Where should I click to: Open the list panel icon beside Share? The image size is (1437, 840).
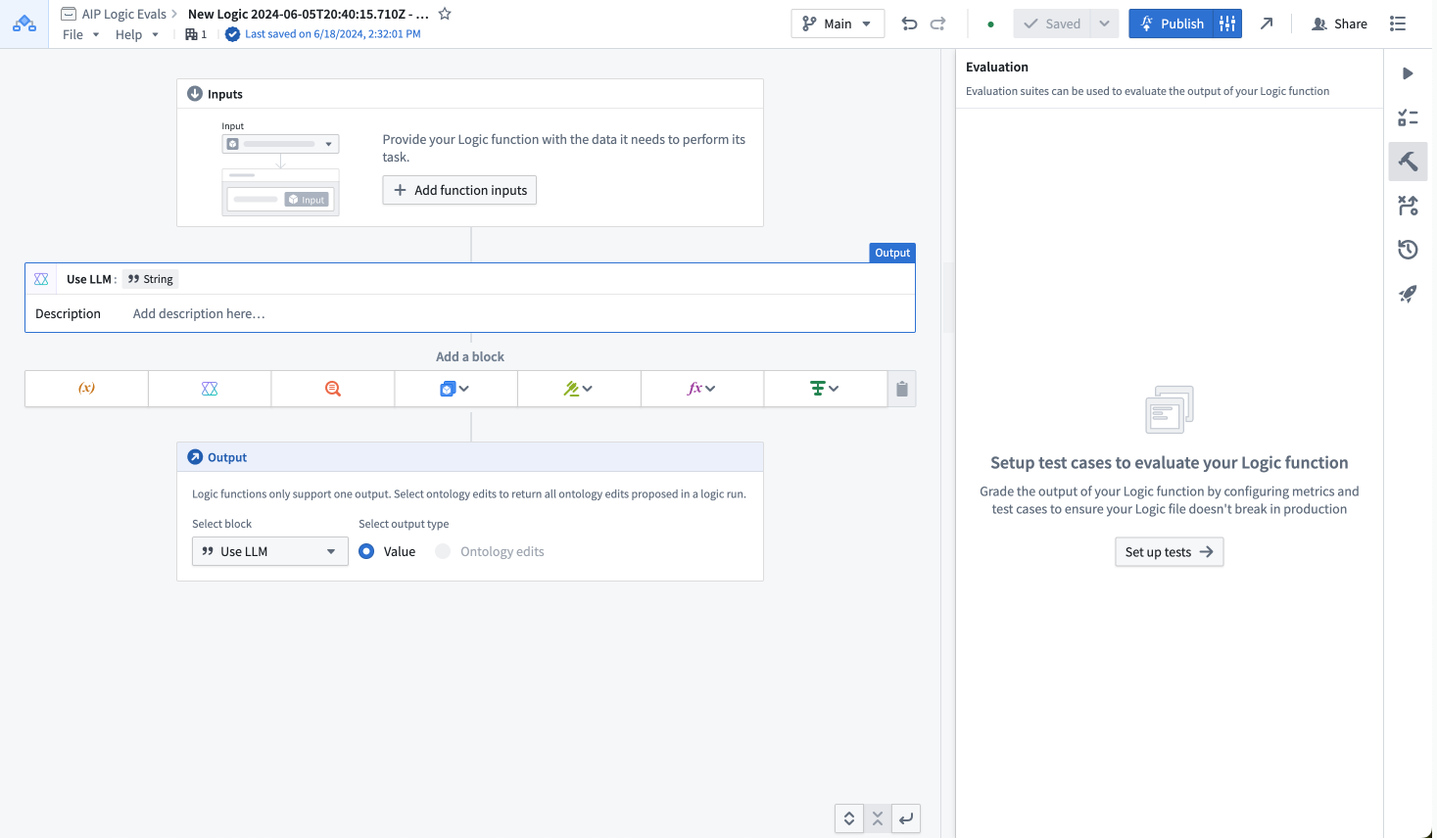1398,23
